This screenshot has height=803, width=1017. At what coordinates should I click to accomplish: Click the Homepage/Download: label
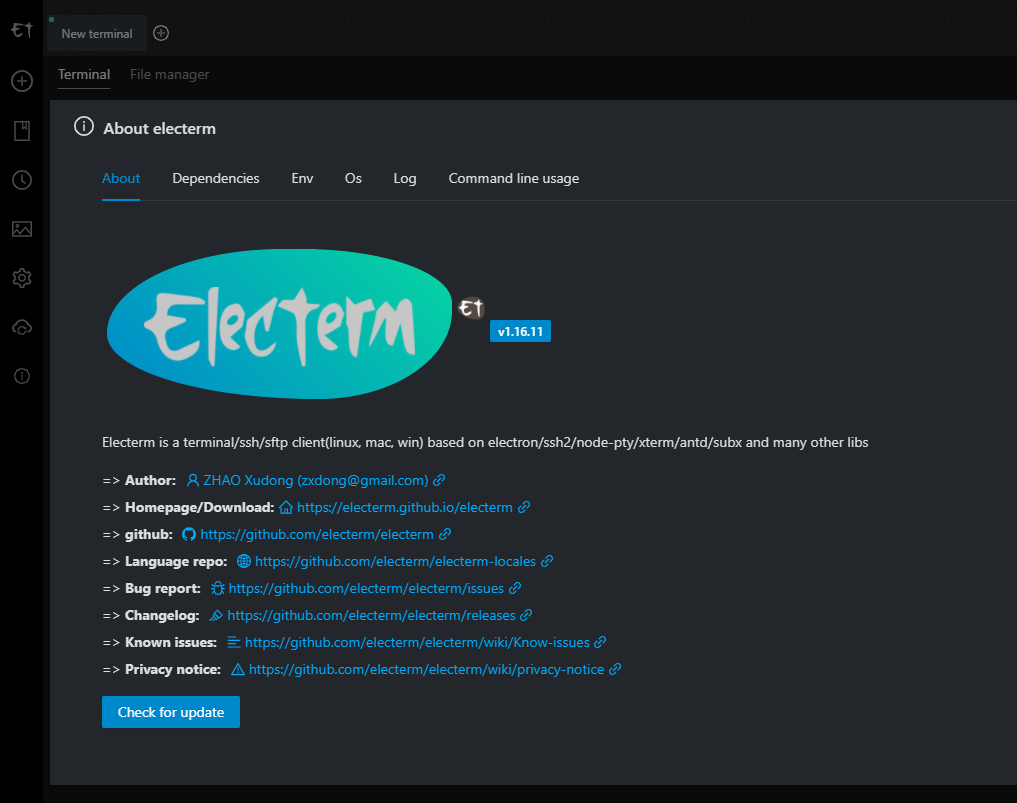(x=200, y=507)
